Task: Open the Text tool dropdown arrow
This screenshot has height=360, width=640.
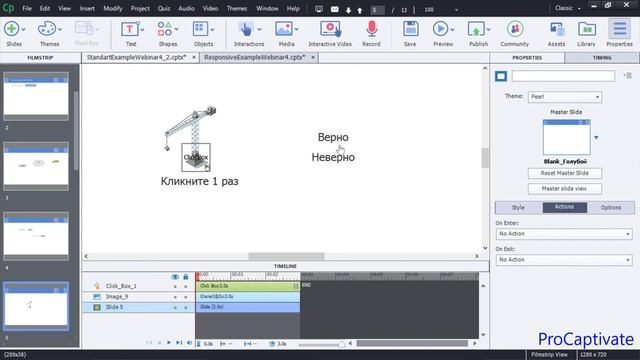Action: [142, 29]
